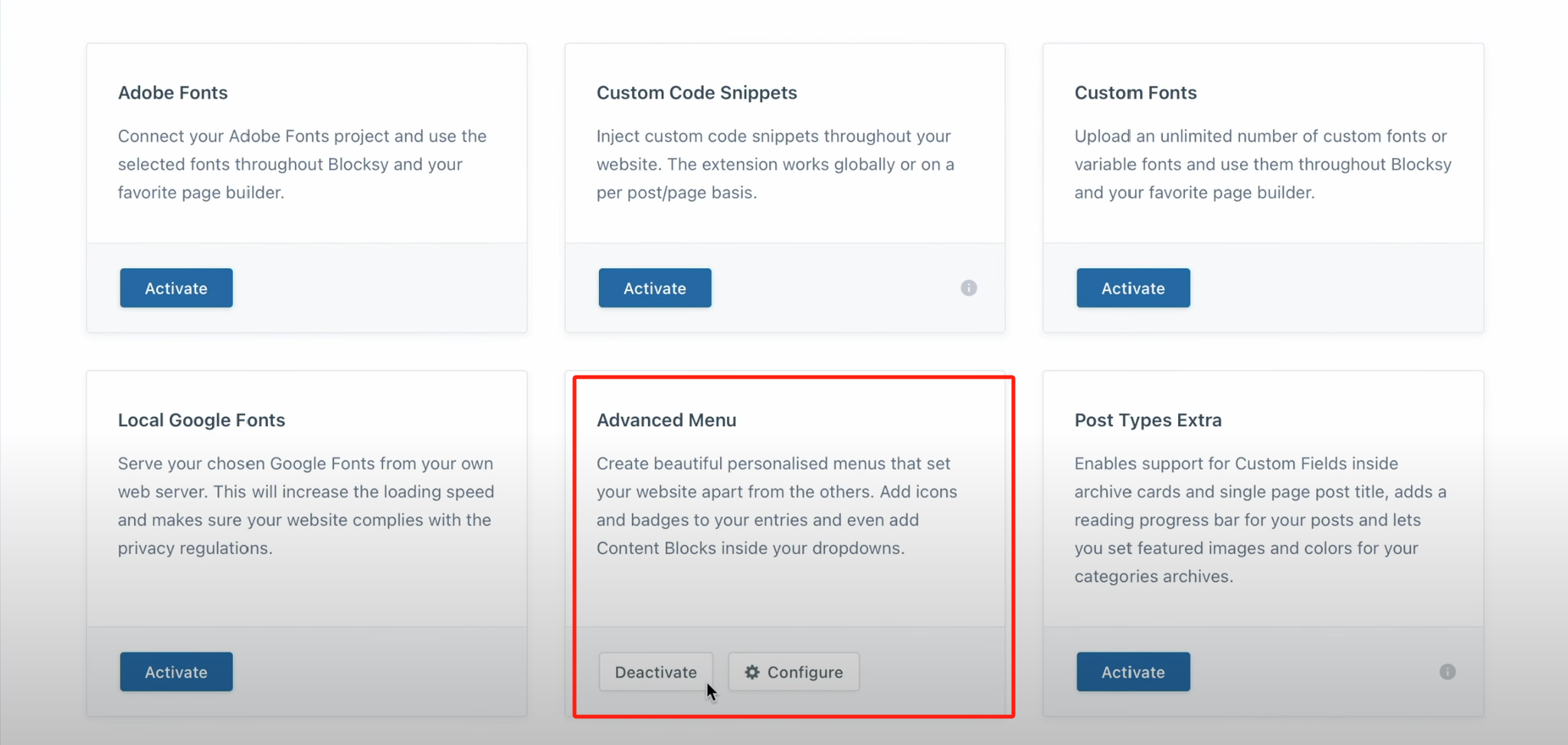This screenshot has height=745, width=1568.
Task: Deactivate the Advanced Menu extension
Action: pos(656,672)
